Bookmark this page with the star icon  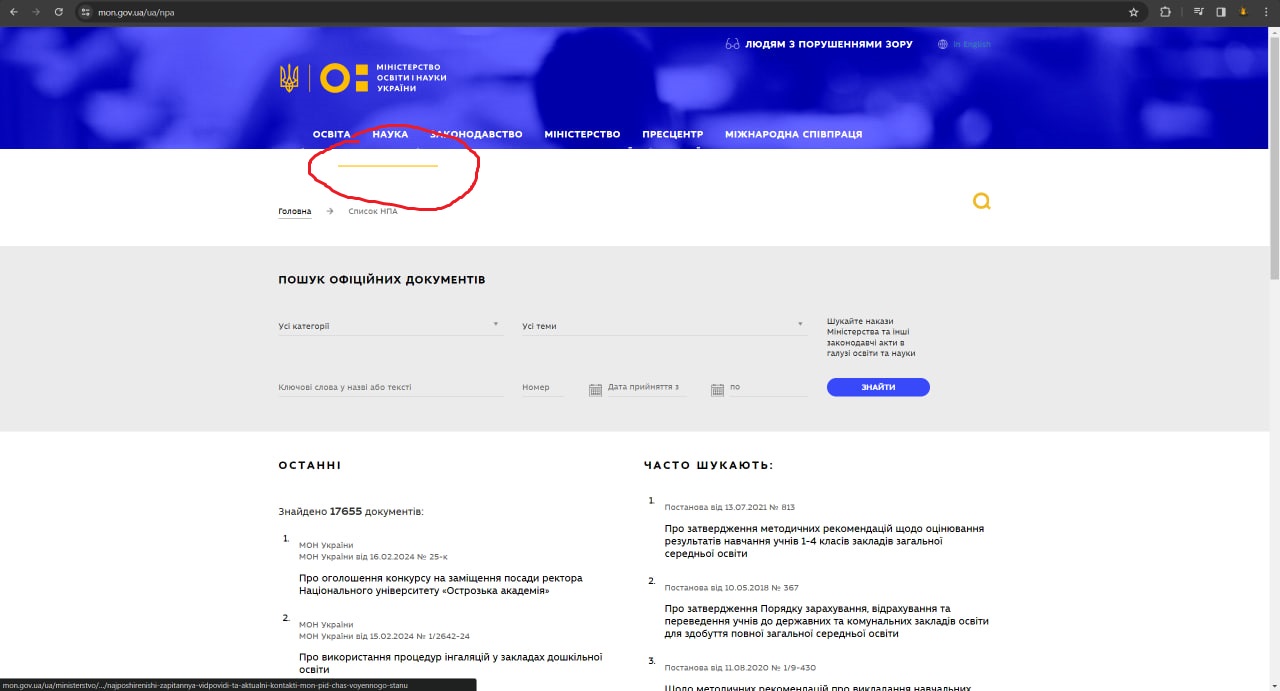coord(1133,12)
